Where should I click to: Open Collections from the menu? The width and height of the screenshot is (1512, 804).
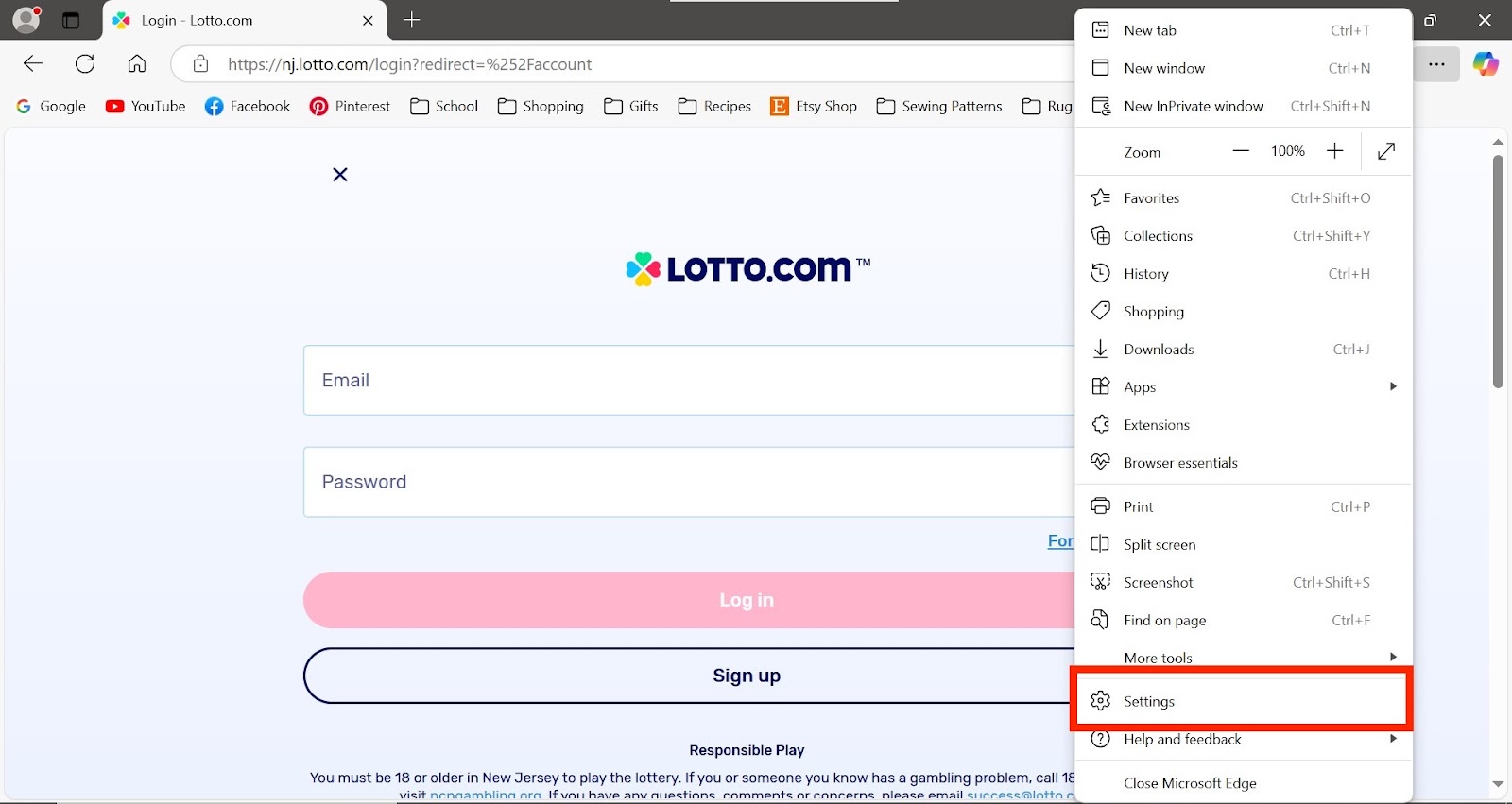click(1244, 235)
